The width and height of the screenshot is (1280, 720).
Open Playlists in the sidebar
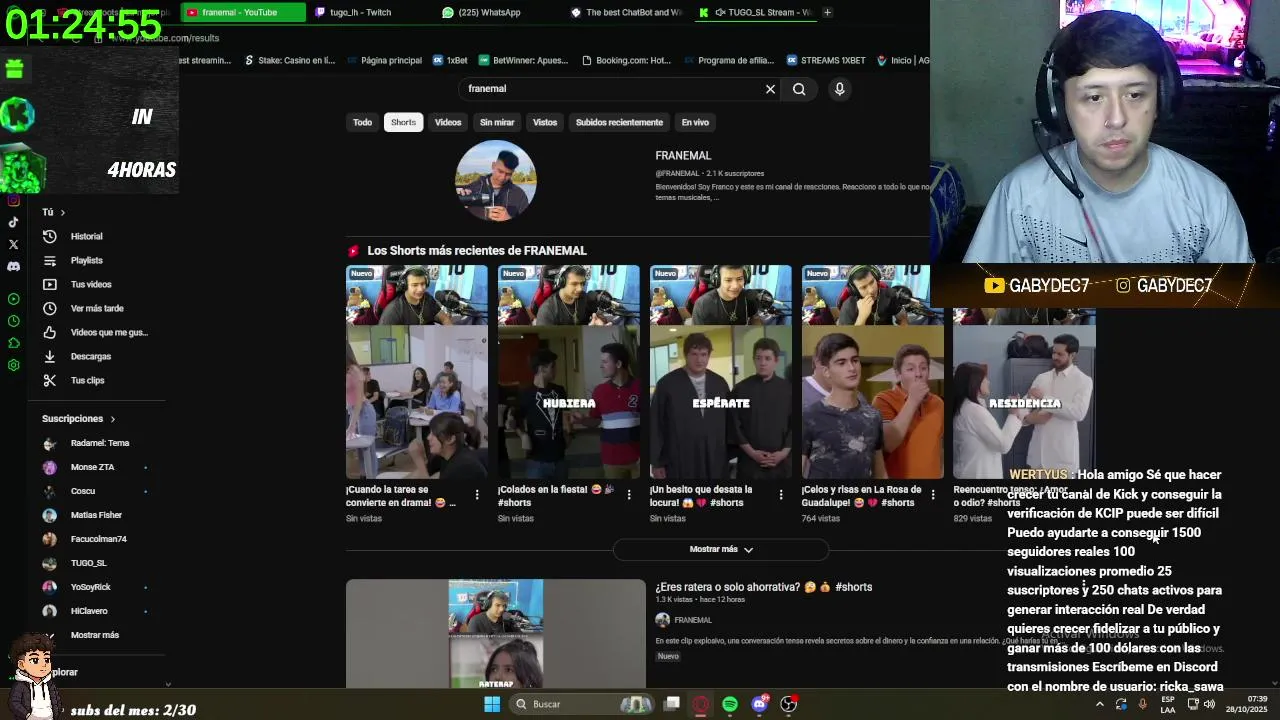(86, 261)
